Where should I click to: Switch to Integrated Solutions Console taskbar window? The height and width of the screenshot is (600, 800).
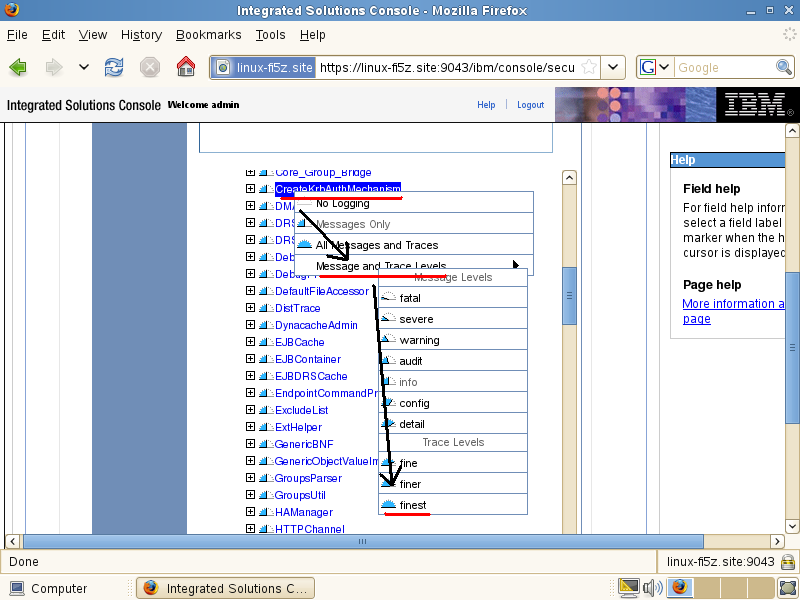226,588
